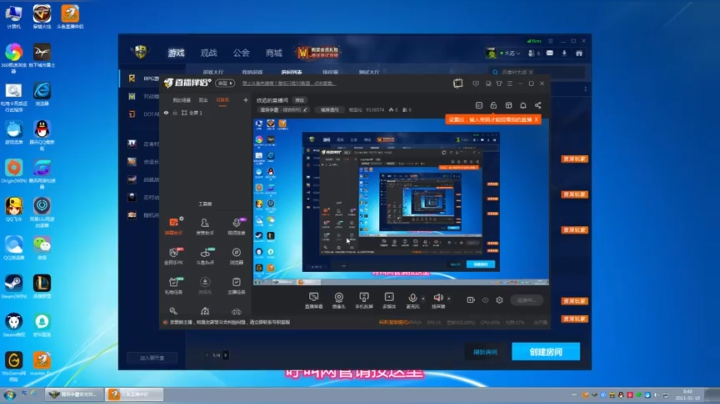Toggle preview visibility eye icon near settings gear
Viewport: 720px width, 404px height.
485,300
